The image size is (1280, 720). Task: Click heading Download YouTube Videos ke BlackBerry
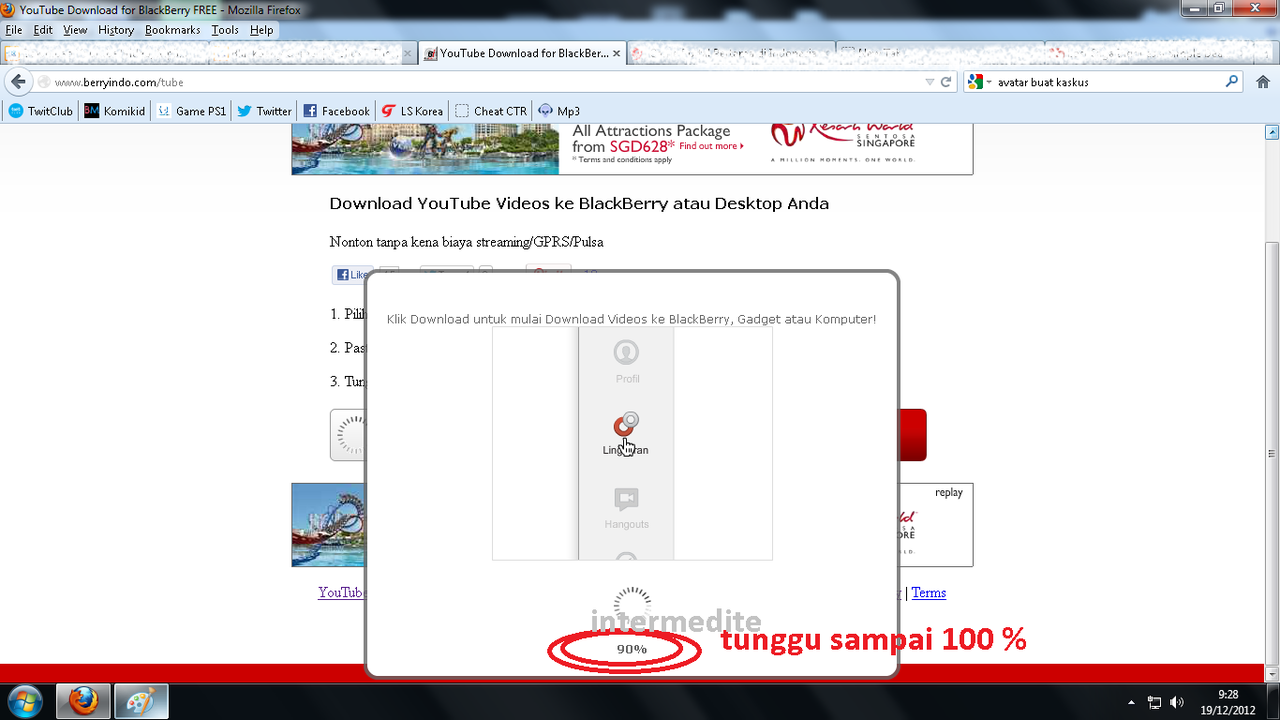(579, 204)
